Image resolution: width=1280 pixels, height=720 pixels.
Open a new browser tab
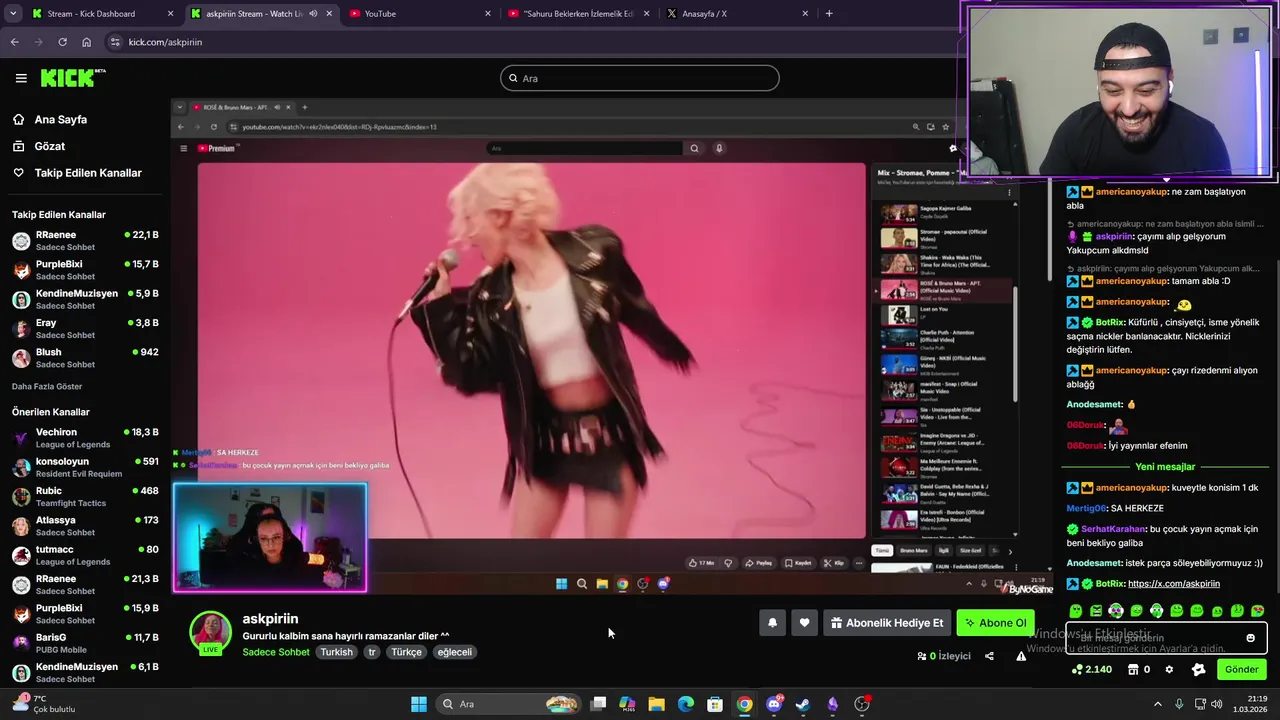829,14
